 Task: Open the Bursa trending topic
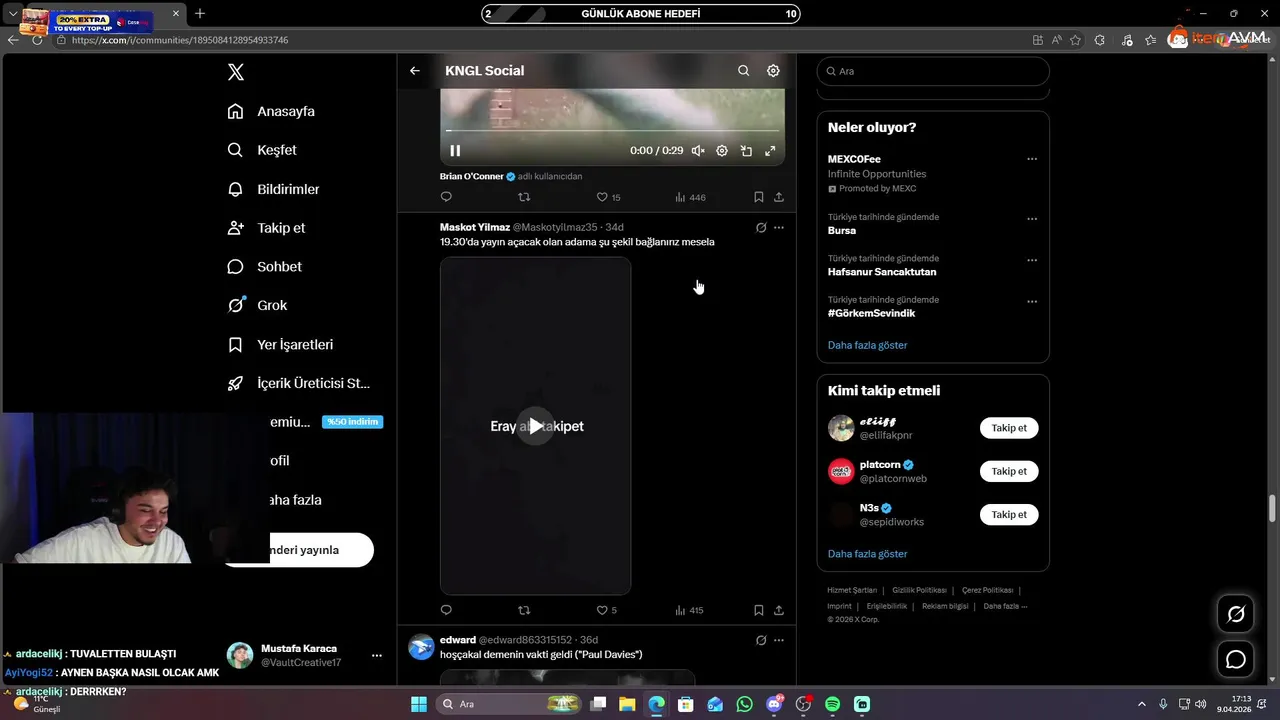click(842, 230)
